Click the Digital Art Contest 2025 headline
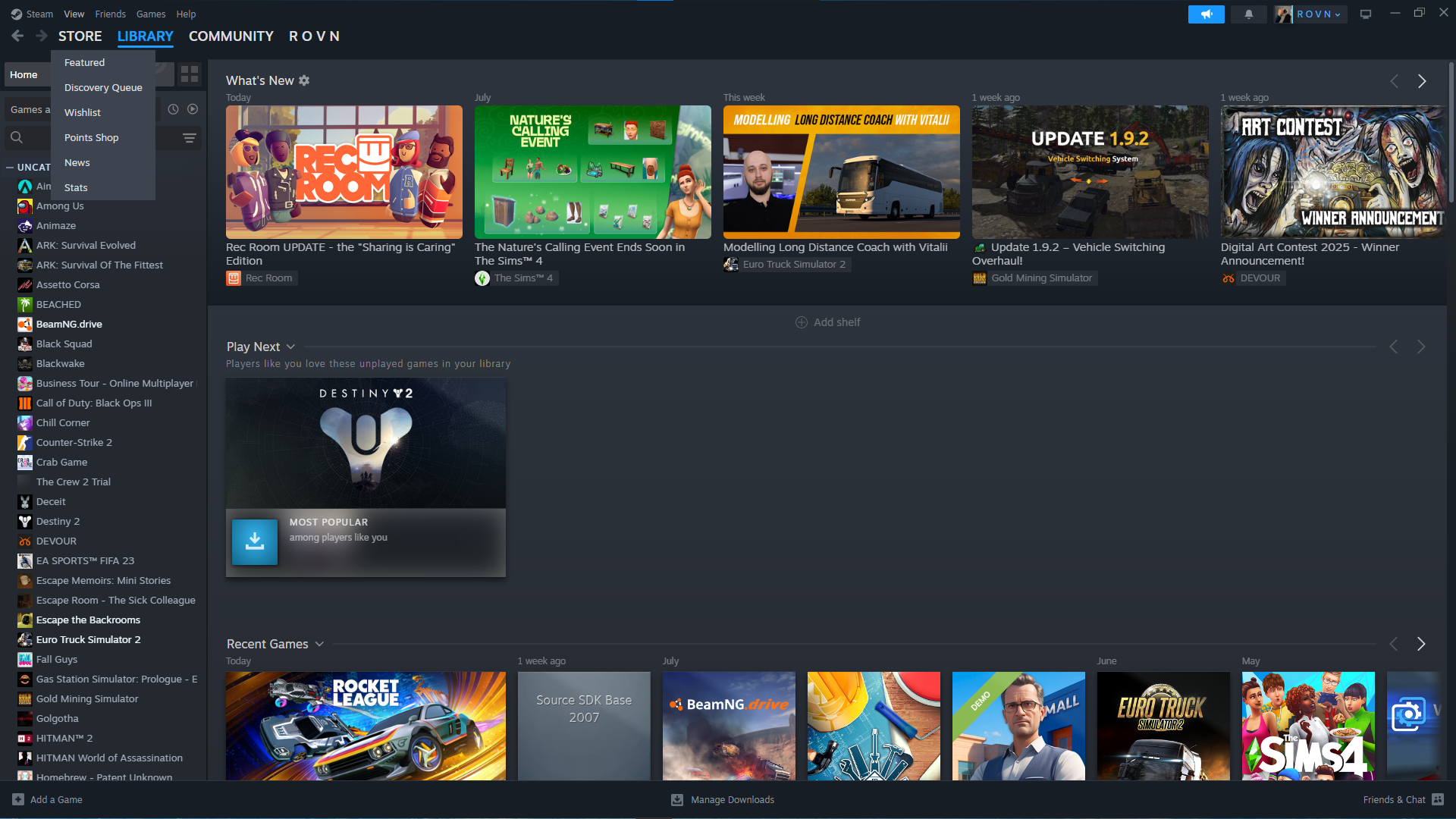Image resolution: width=1456 pixels, height=819 pixels. tap(1310, 254)
